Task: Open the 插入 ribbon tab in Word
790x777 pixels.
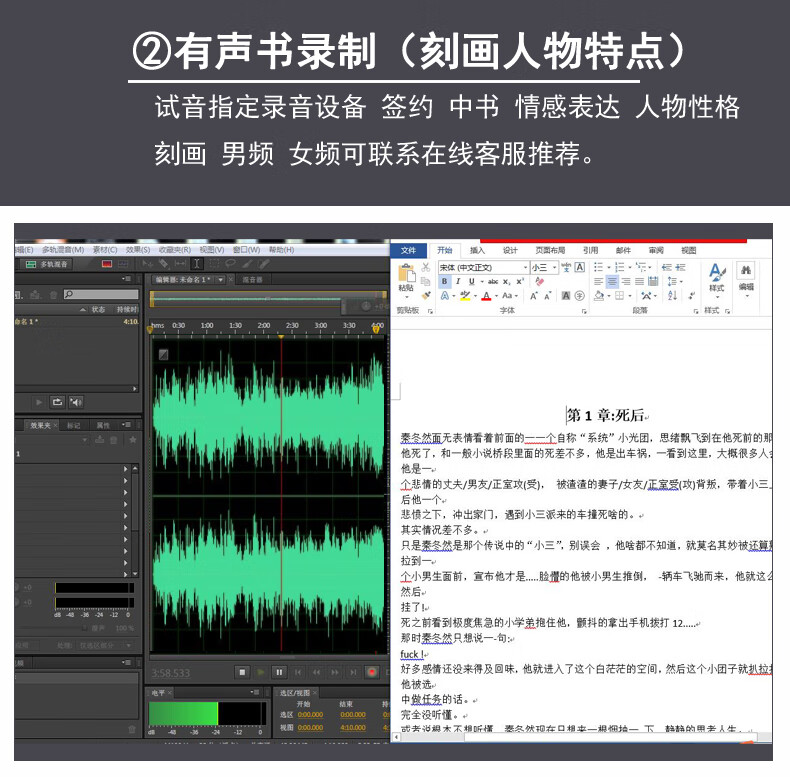Action: [477, 250]
